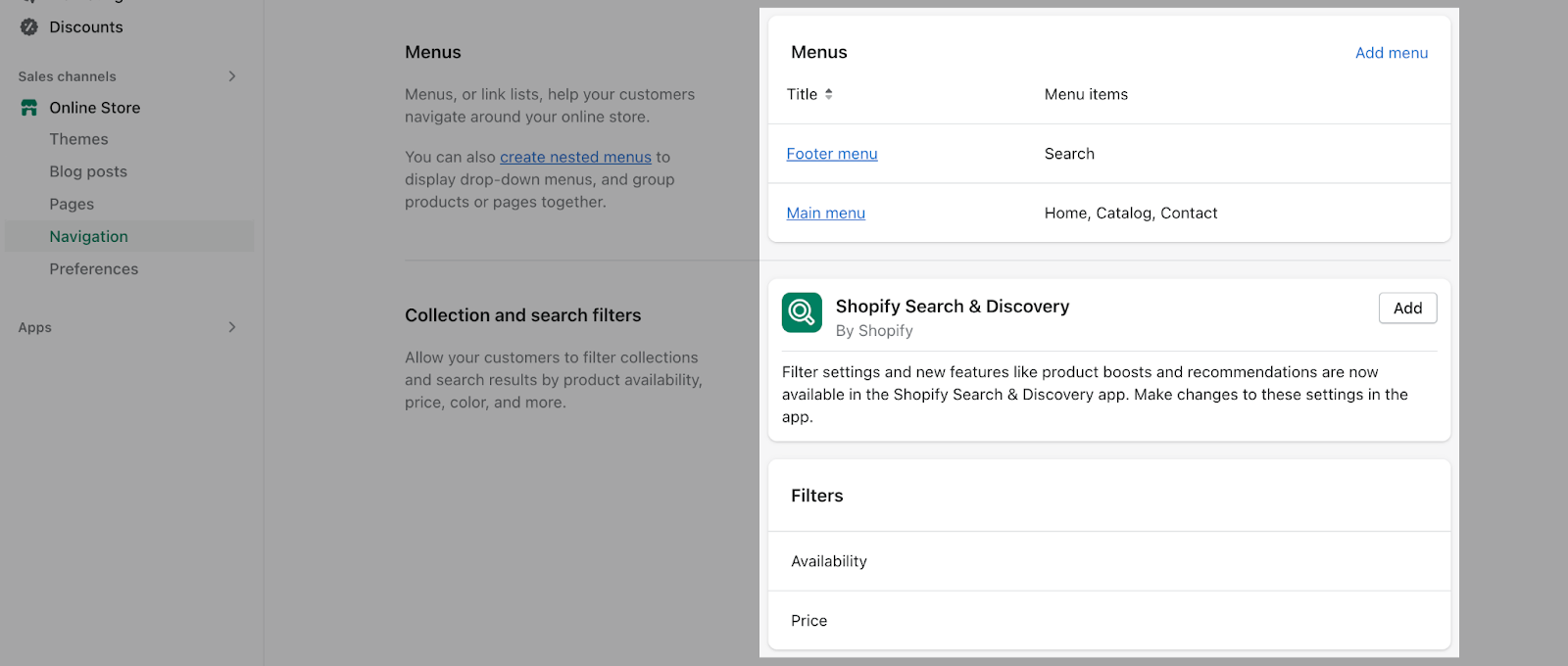Open Pages under Online Store

(72, 204)
